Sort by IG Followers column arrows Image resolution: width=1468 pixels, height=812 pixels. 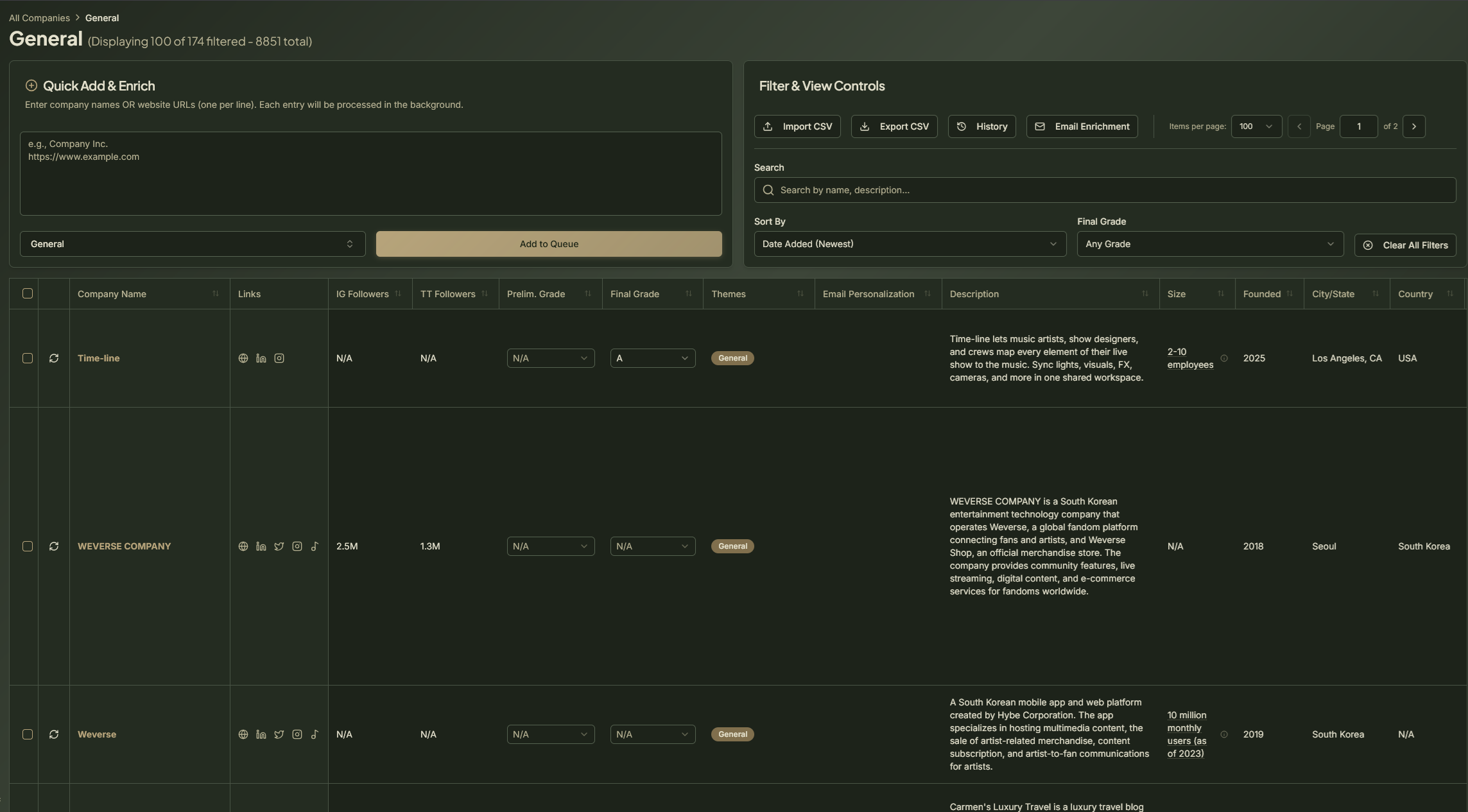tap(398, 294)
